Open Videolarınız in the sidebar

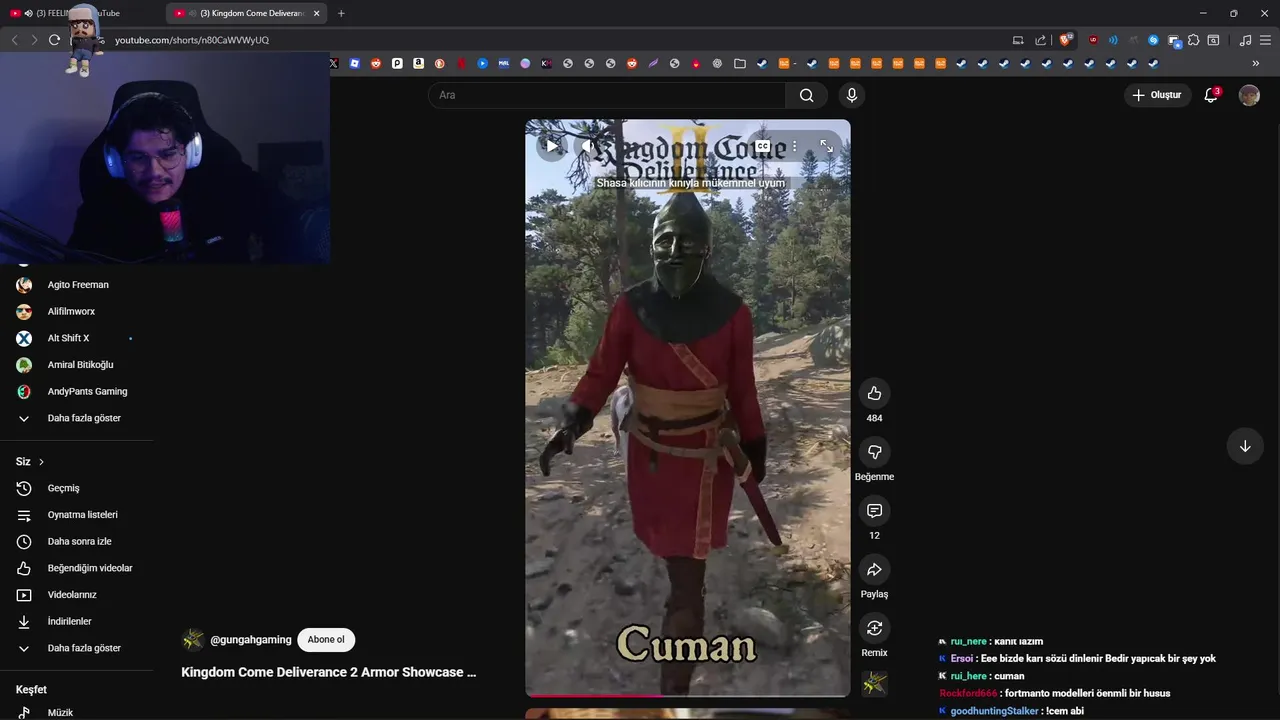click(x=77, y=595)
